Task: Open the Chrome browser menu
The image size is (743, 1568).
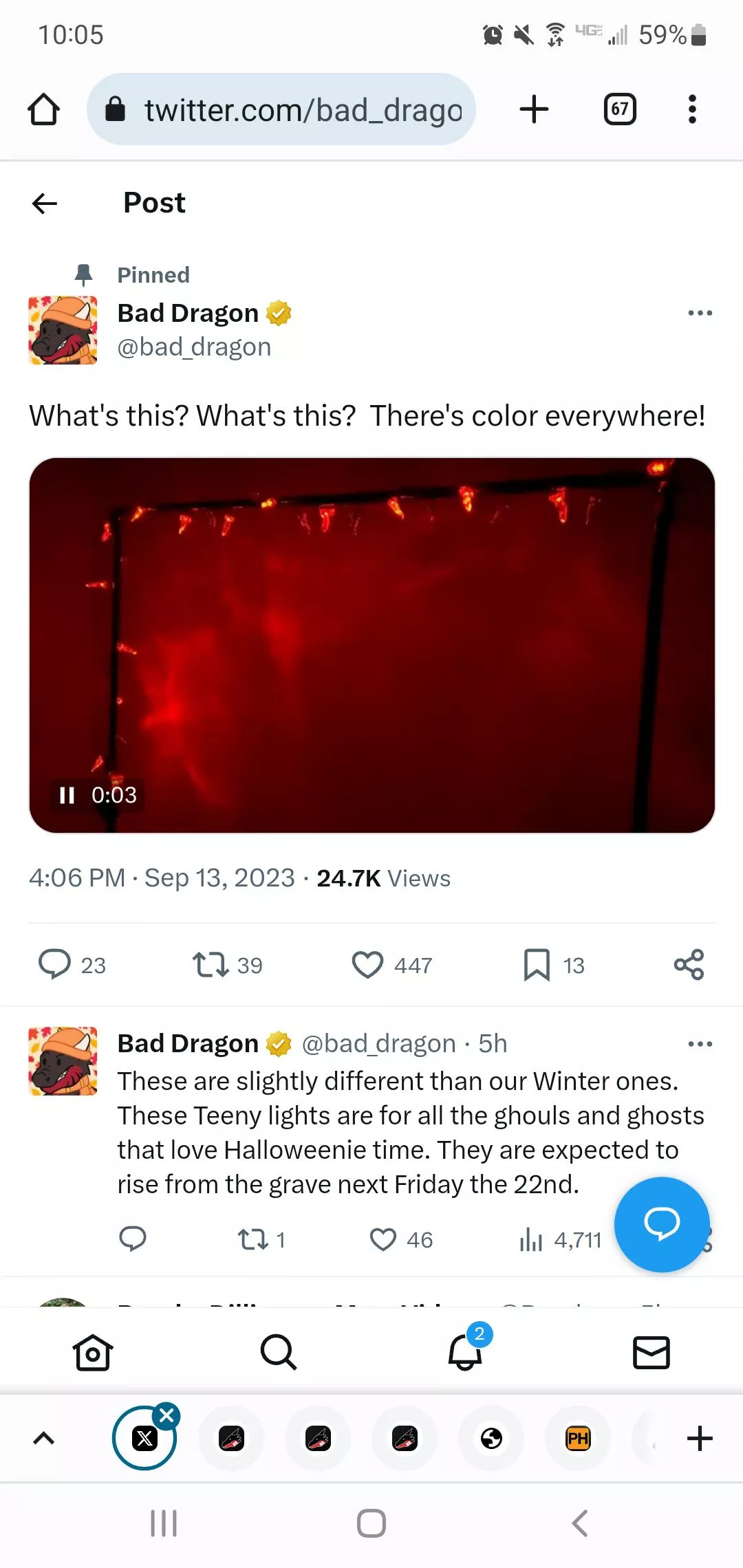Action: click(x=692, y=109)
